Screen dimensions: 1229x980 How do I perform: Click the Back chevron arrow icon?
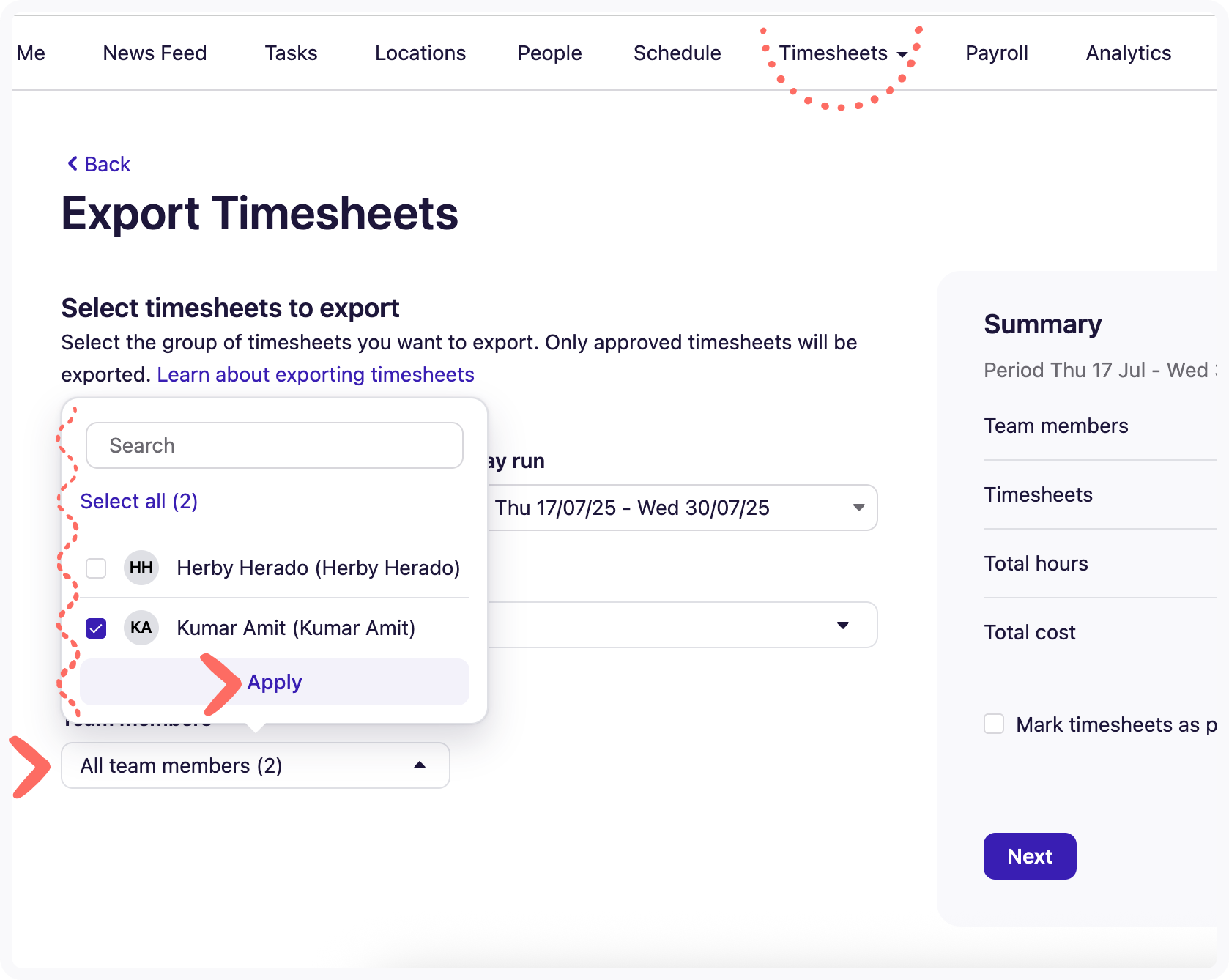click(x=73, y=164)
